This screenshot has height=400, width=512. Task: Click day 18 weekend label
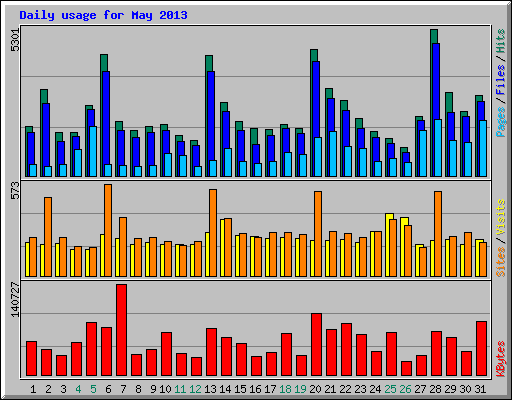click(285, 389)
